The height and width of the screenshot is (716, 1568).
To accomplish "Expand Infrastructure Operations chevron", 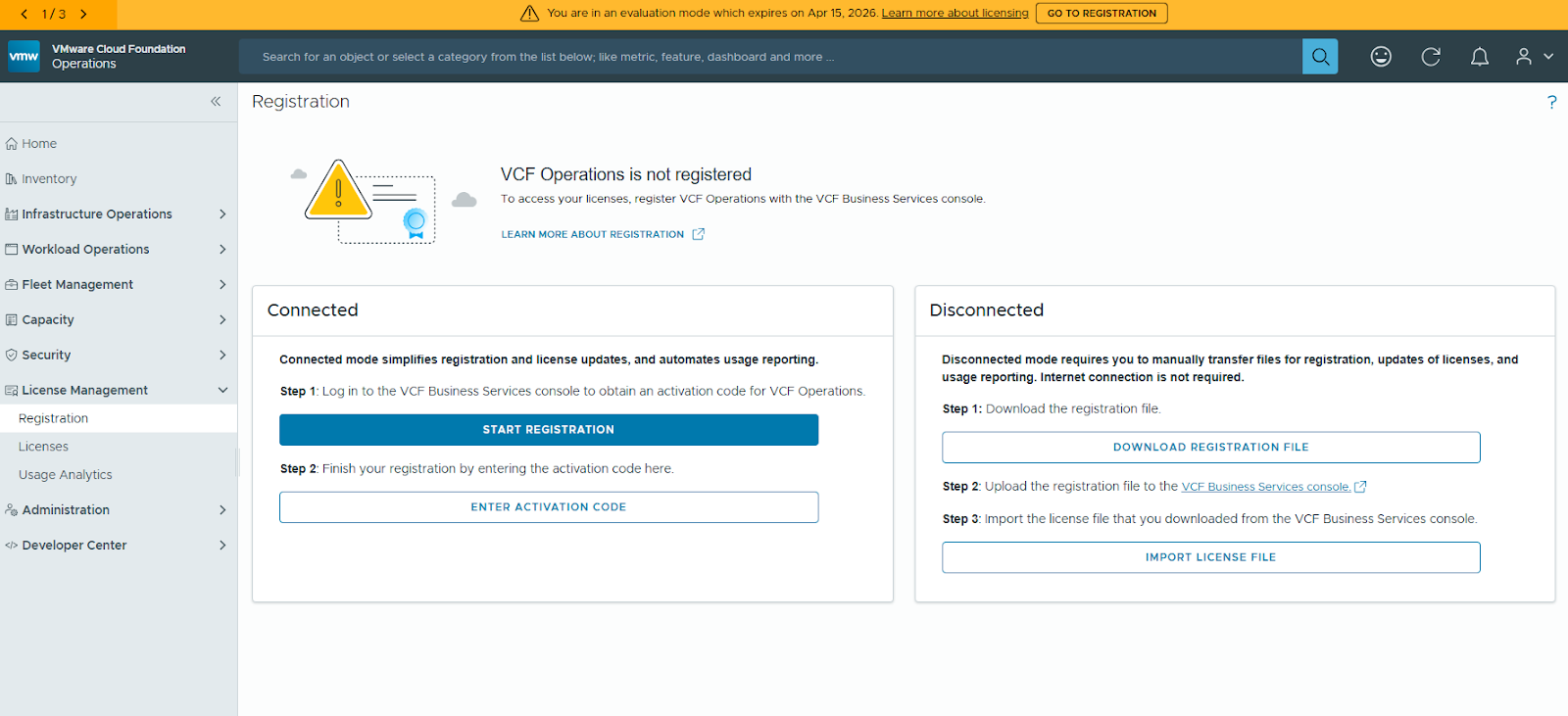I will tap(222, 215).
